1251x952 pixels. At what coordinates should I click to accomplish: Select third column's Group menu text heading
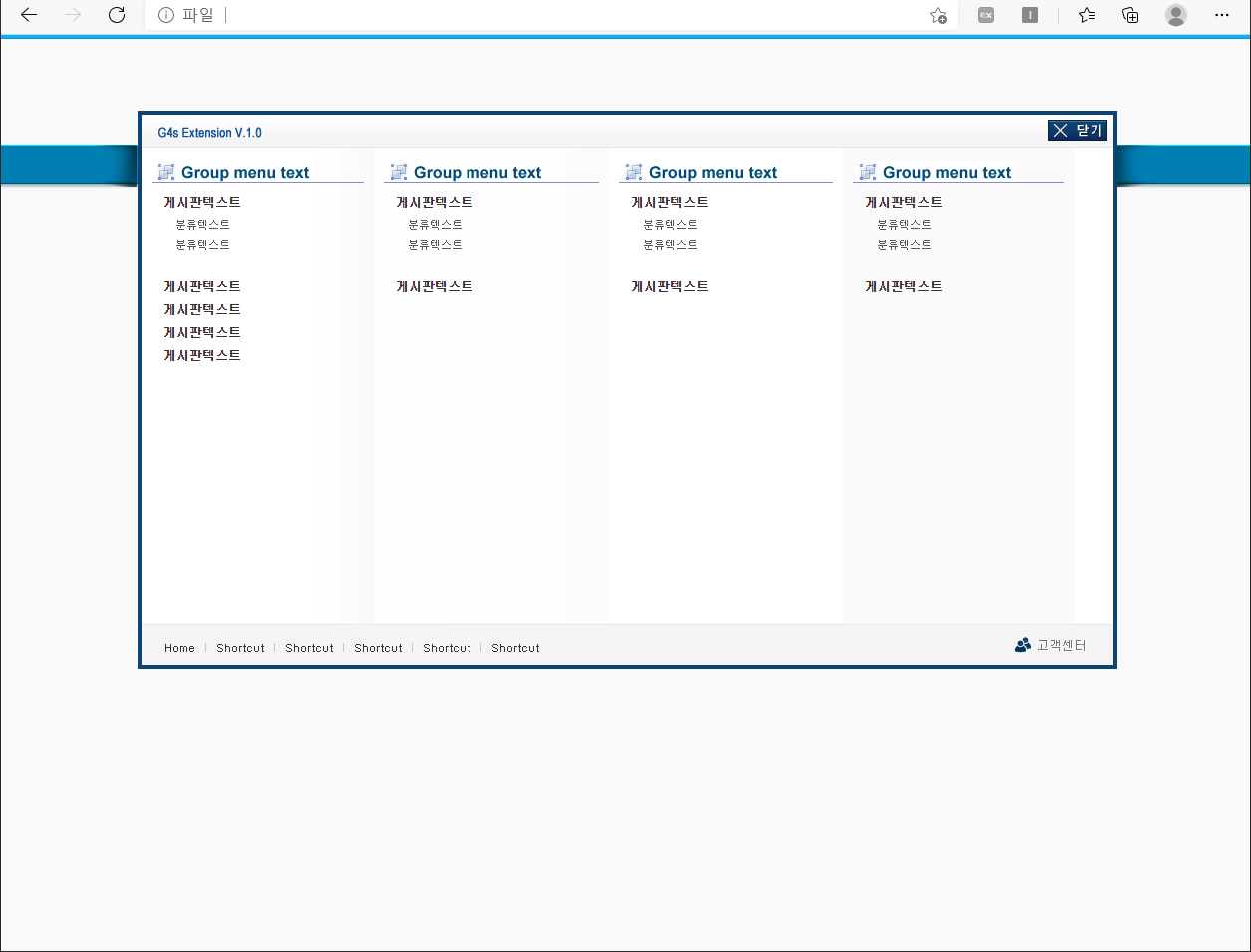713,173
